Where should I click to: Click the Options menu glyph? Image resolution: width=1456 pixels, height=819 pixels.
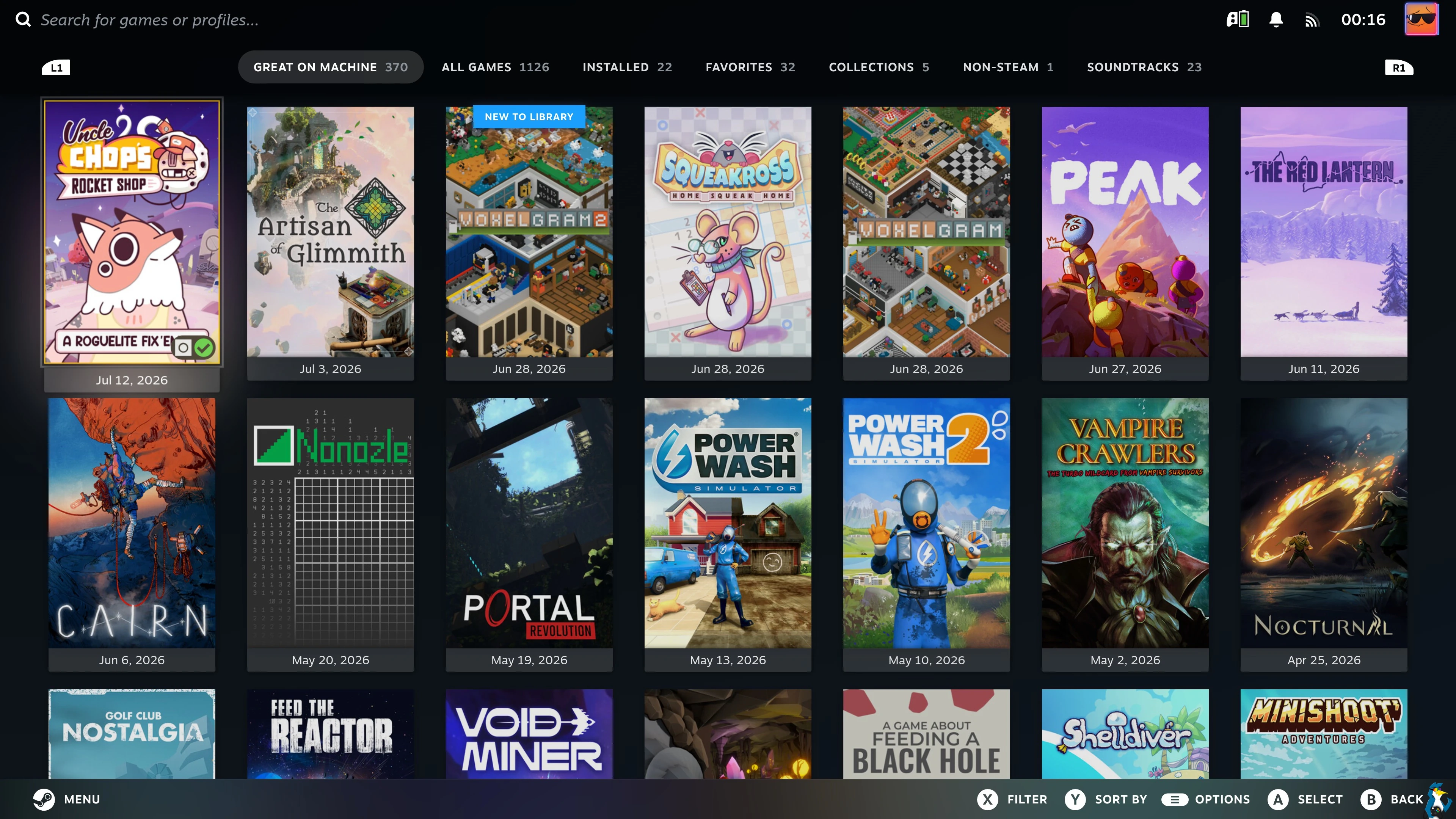click(x=1175, y=799)
